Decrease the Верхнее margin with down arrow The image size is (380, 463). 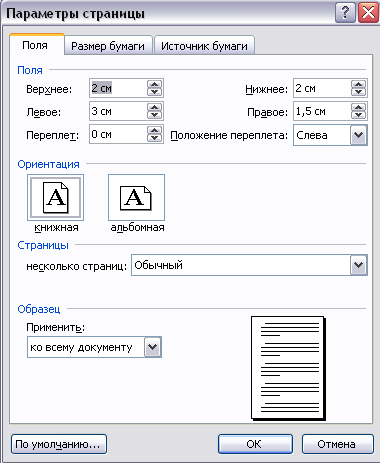[154, 92]
